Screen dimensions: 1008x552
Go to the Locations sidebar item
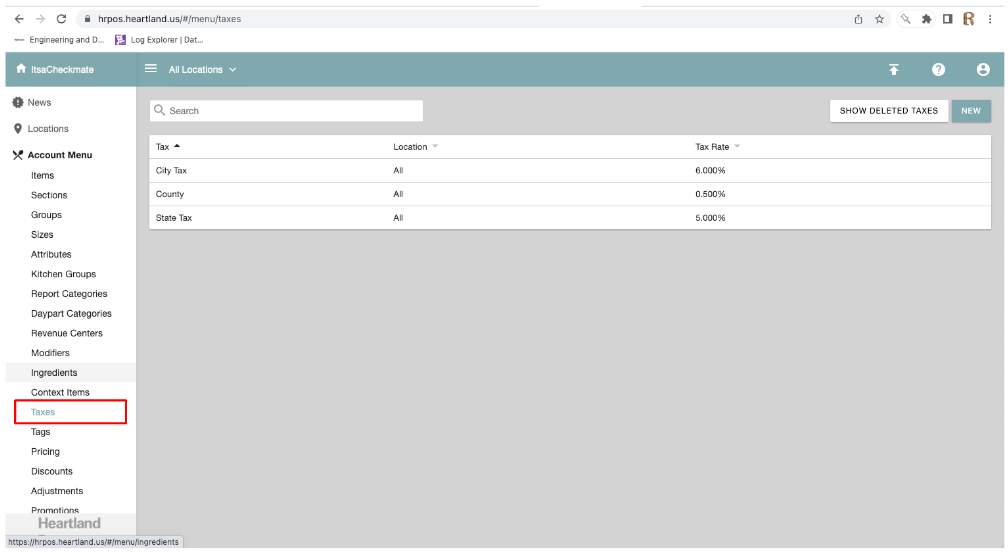pos(48,129)
